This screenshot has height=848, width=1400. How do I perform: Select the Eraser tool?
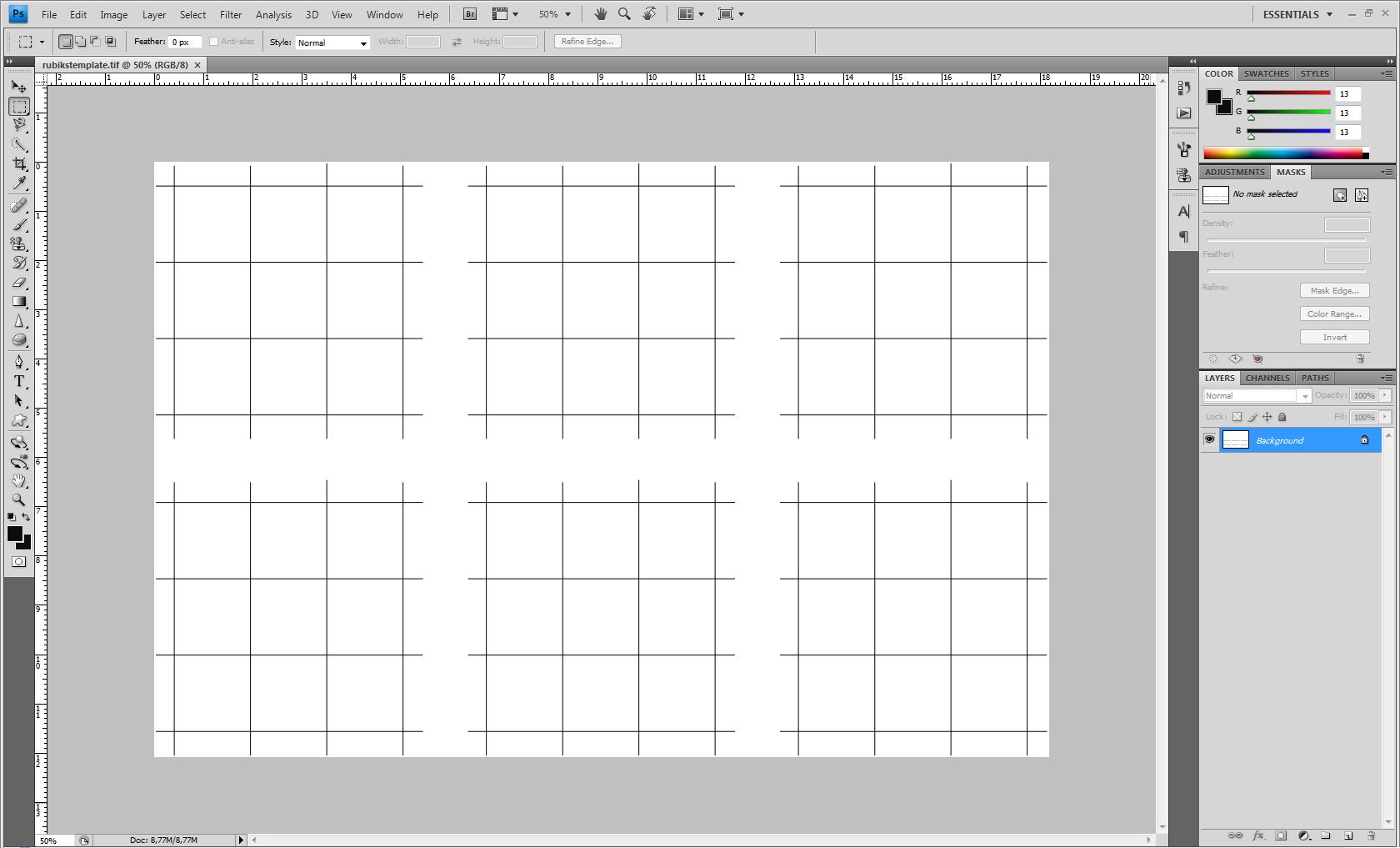point(19,283)
